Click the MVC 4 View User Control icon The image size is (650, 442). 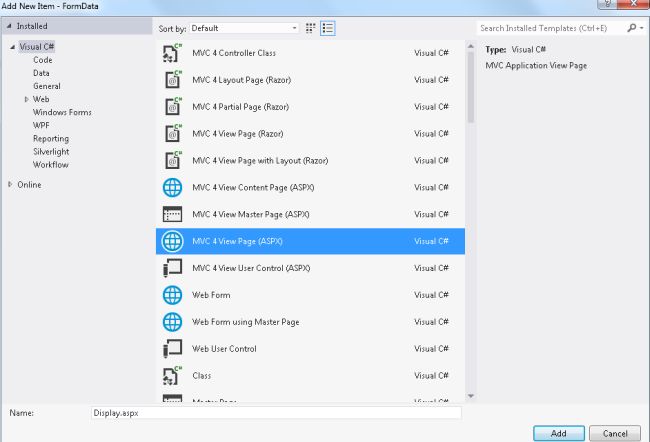172,268
